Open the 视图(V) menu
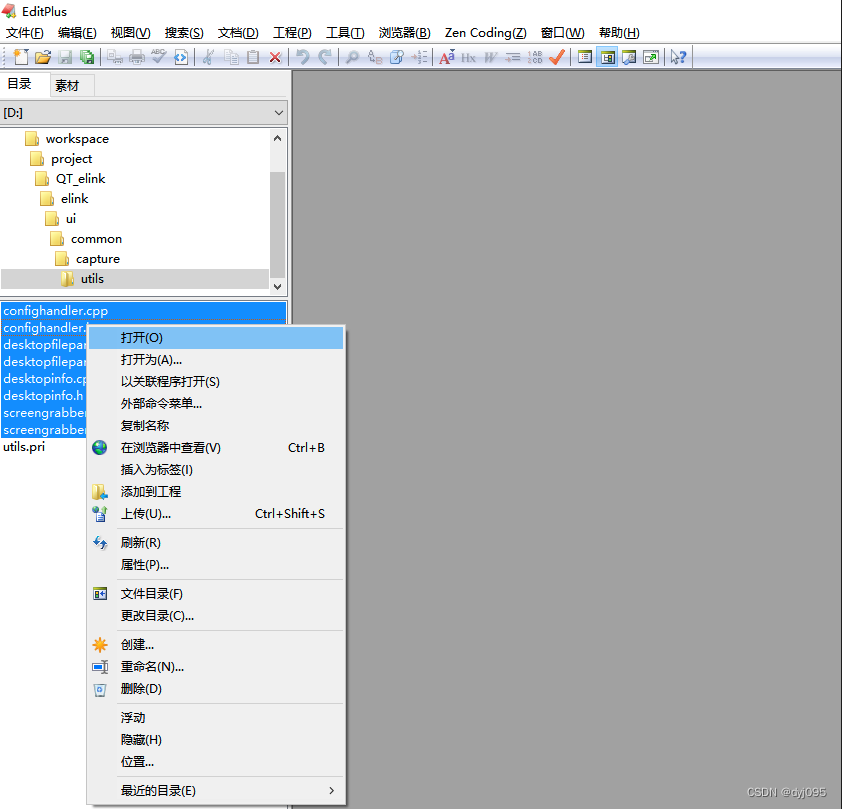This screenshot has width=842, height=809. tap(130, 33)
